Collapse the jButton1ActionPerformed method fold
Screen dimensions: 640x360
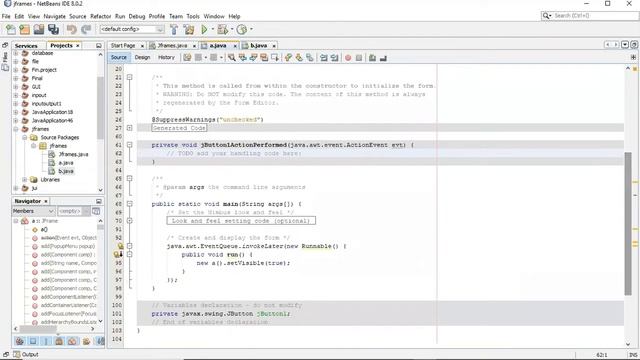(129, 145)
